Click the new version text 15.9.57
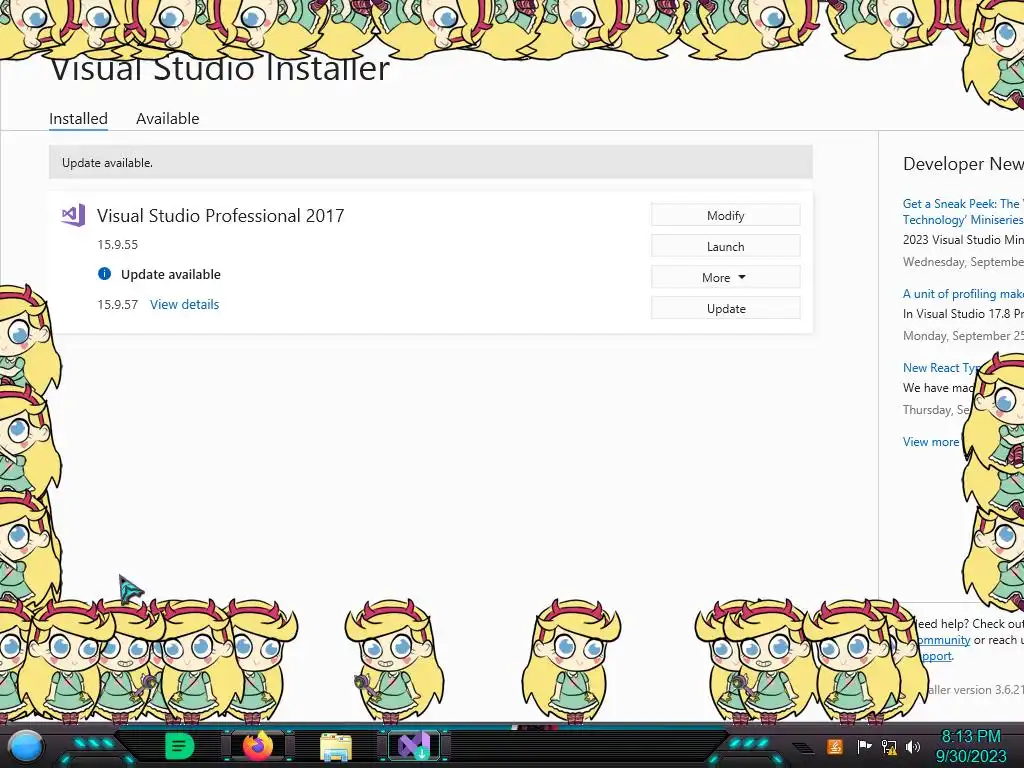The height and width of the screenshot is (768, 1024). pos(118,304)
